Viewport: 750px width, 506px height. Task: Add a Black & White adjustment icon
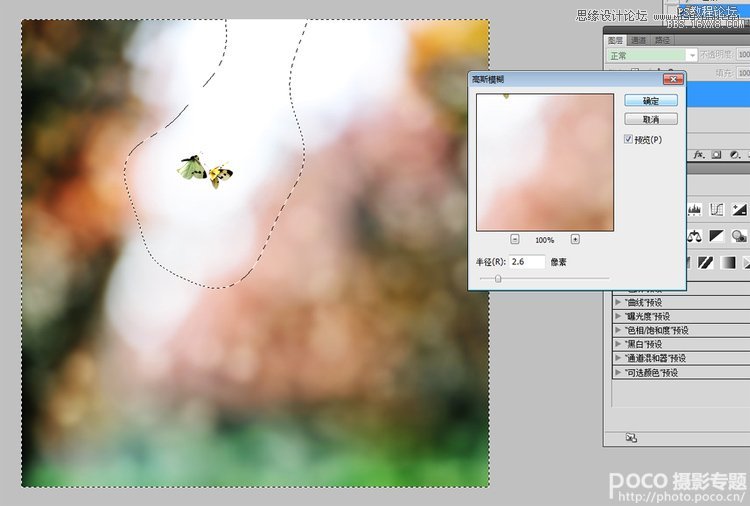click(717, 236)
